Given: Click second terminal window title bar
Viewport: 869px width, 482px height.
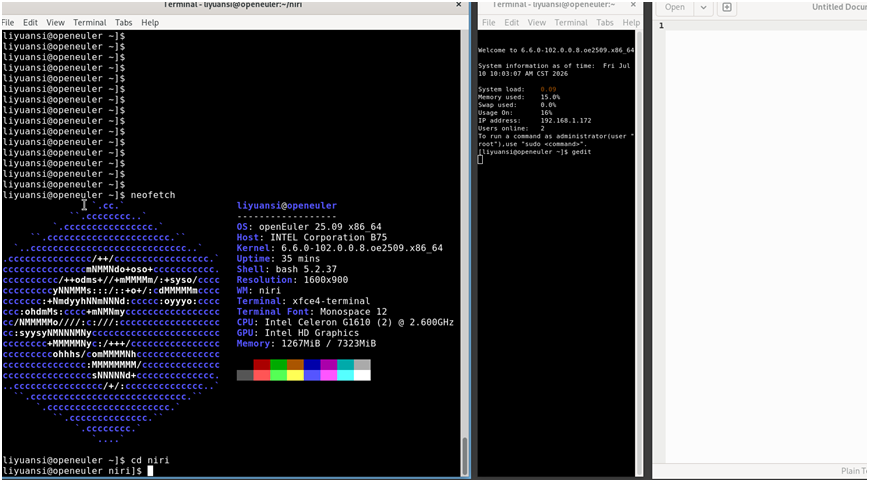Looking at the screenshot, I should click(x=554, y=4).
